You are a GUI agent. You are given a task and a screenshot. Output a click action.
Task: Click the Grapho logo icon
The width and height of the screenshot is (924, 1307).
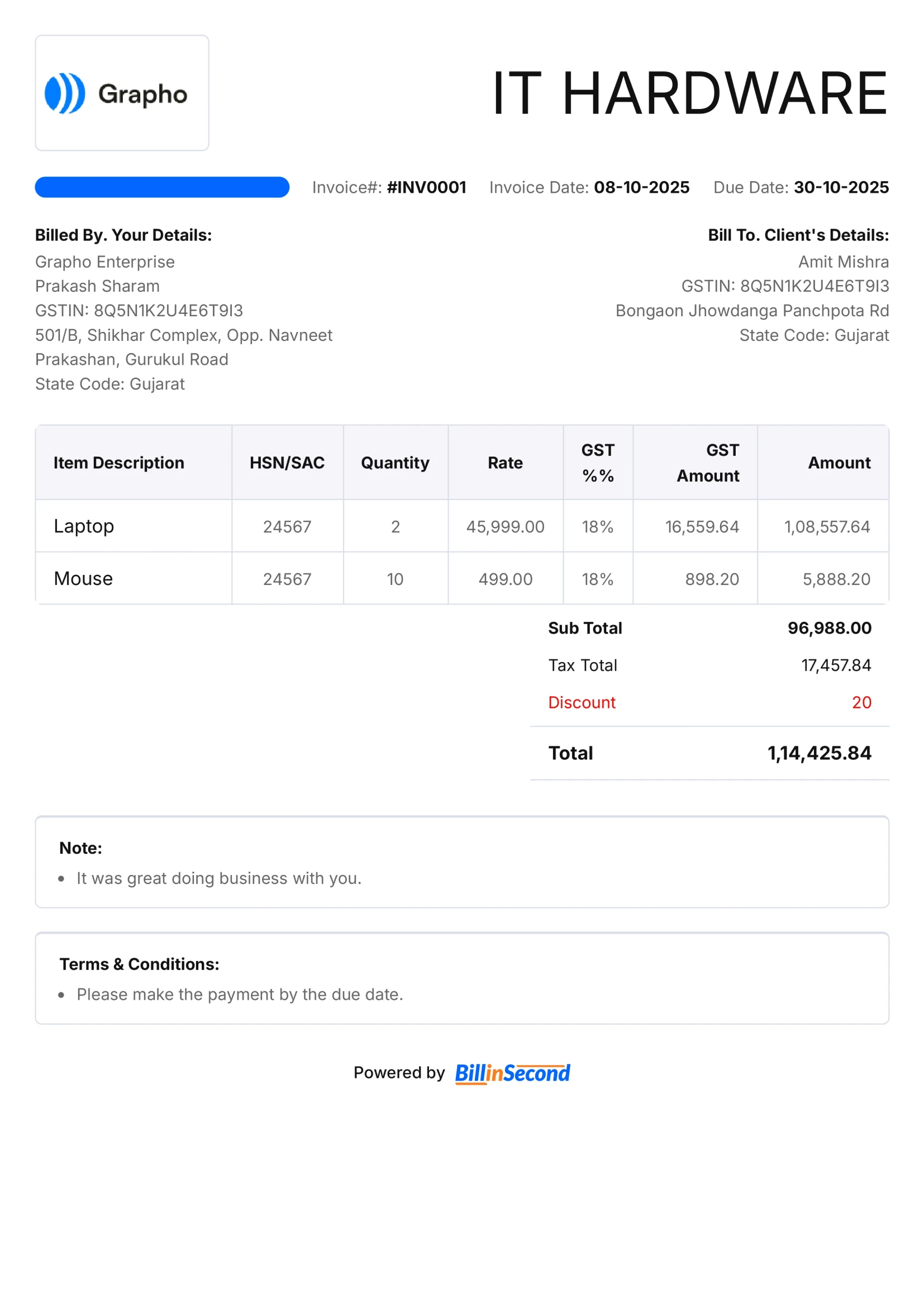tap(65, 93)
